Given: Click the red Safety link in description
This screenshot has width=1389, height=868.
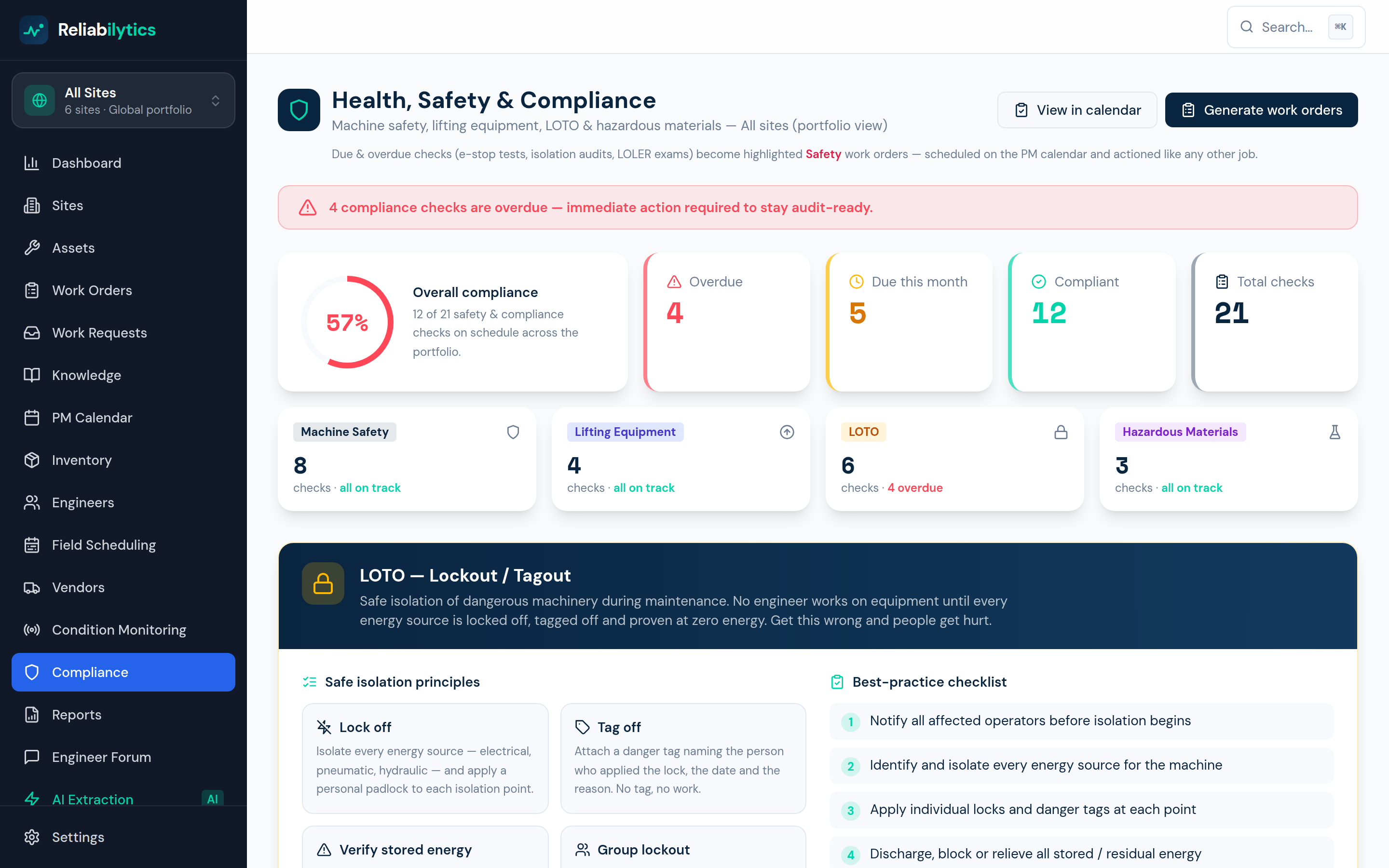Looking at the screenshot, I should point(823,154).
